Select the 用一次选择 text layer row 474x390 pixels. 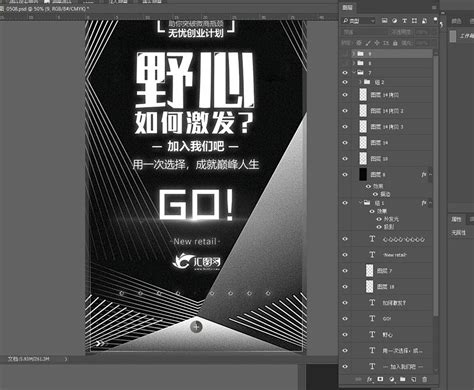[x=386, y=351]
